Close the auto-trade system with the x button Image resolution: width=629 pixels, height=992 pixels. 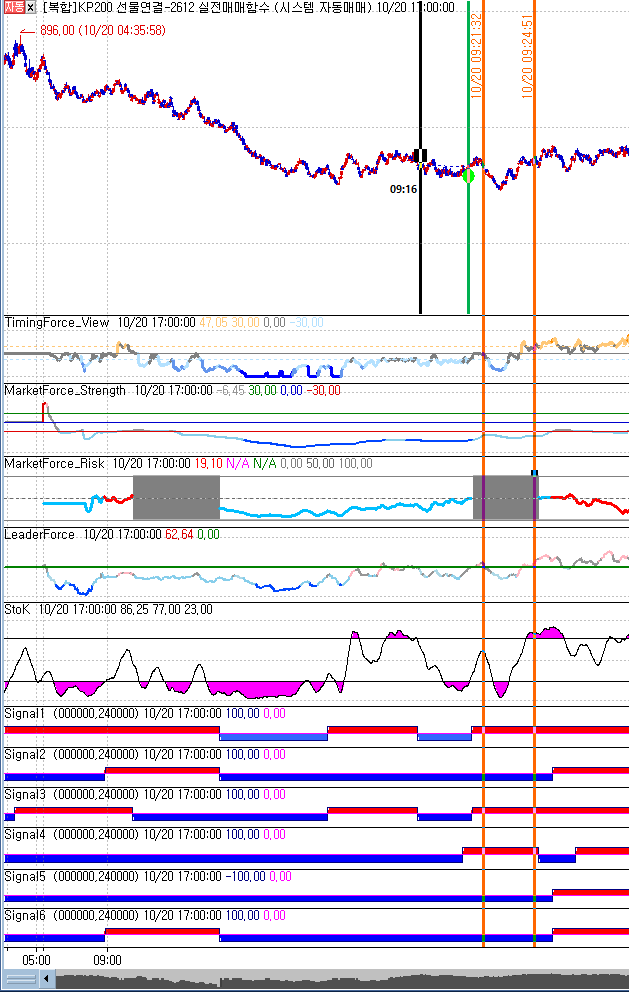31,8
